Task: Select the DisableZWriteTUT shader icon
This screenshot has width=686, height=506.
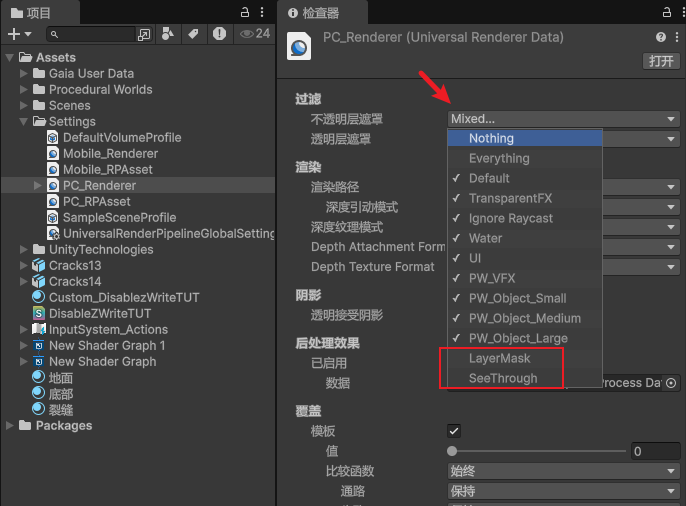Action: [38, 313]
